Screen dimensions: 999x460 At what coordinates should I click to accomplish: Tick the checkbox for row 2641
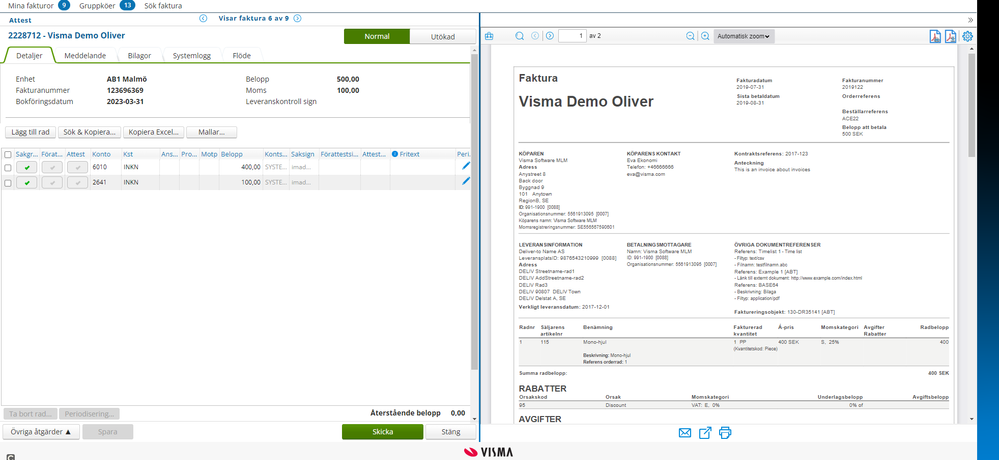pyautogui.click(x=7, y=183)
